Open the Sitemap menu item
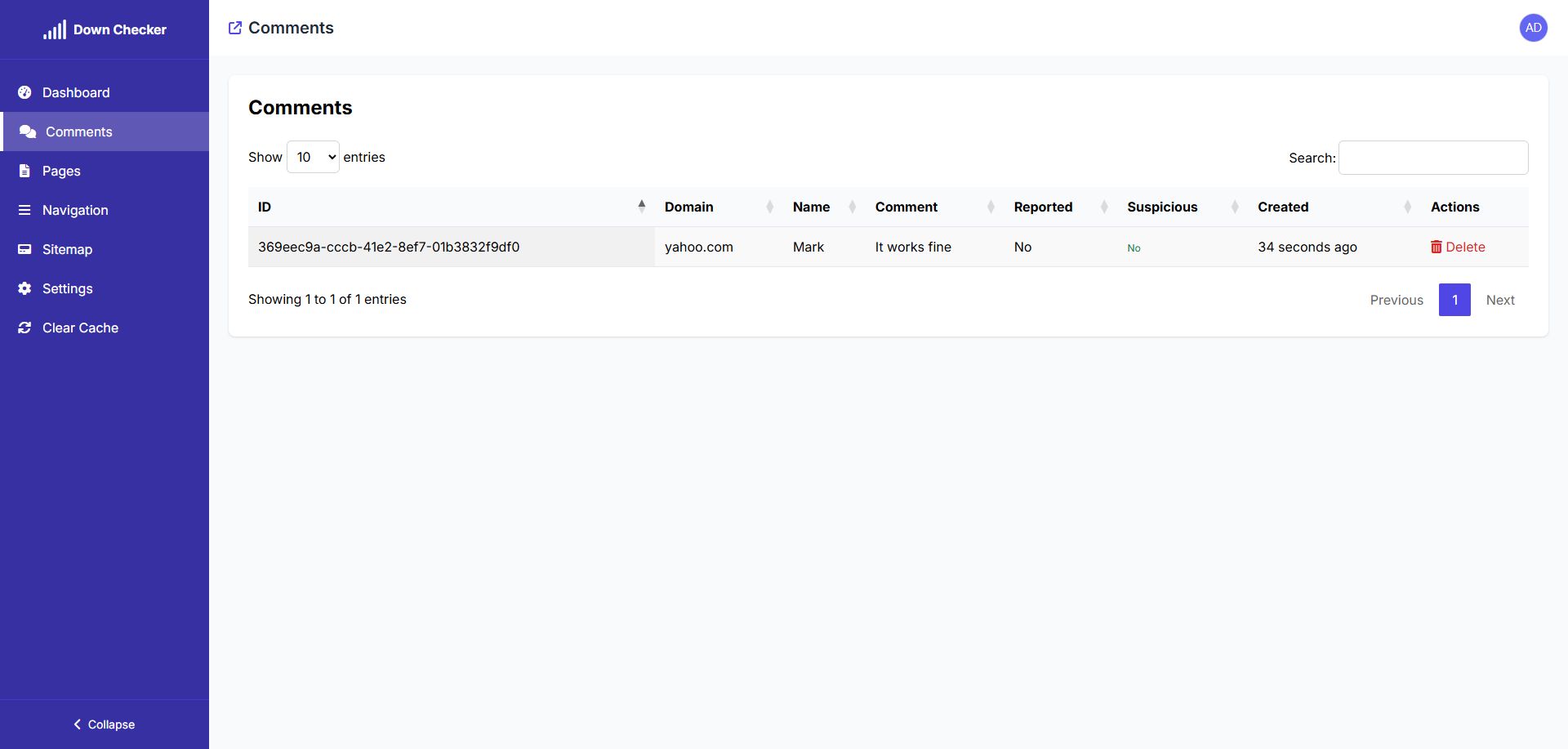Screen dimensions: 1568x749 (x=105, y=249)
